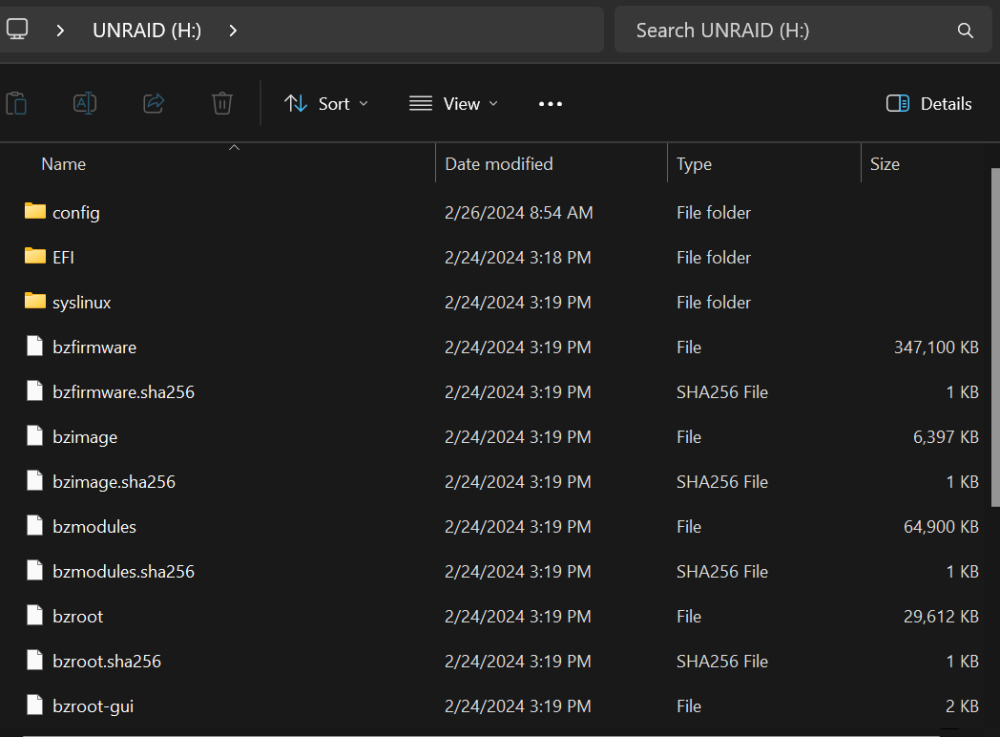Screen dimensions: 1000x737
Task: Open the Sort dropdown menu
Action: 327,103
